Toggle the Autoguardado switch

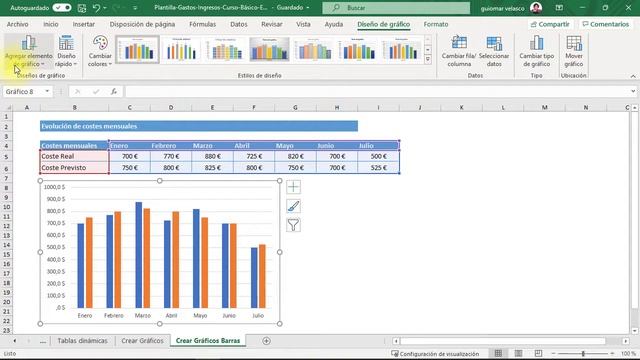tap(62, 8)
